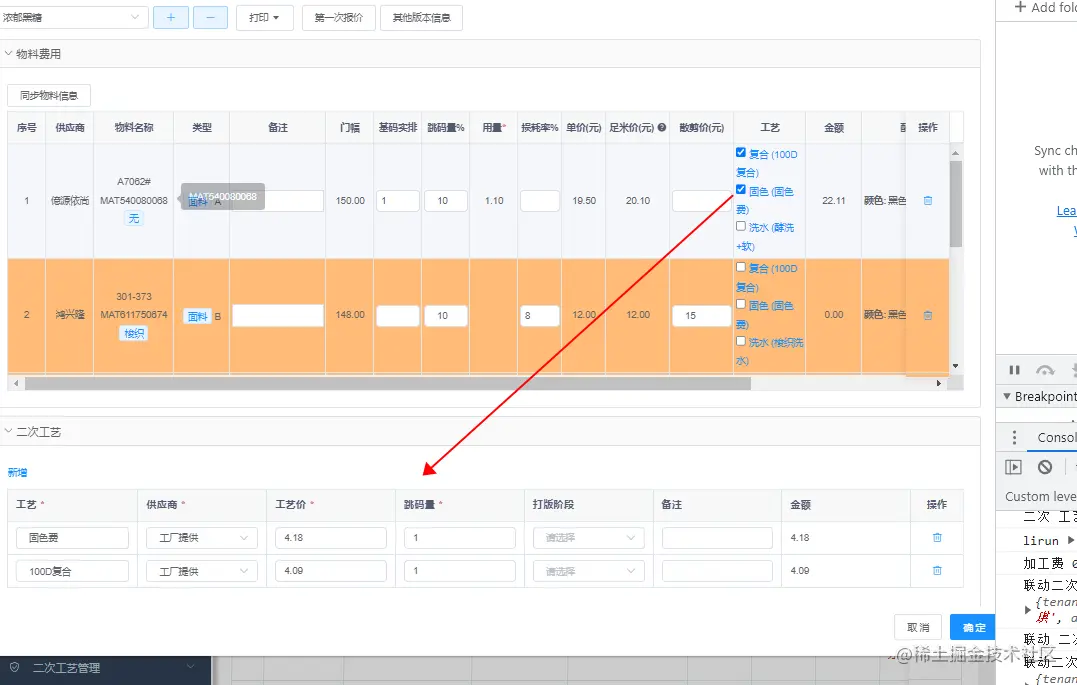This screenshot has height=685, width=1077.
Task: Uncheck 复合 (100D复合) in row 1
Action: [740, 153]
